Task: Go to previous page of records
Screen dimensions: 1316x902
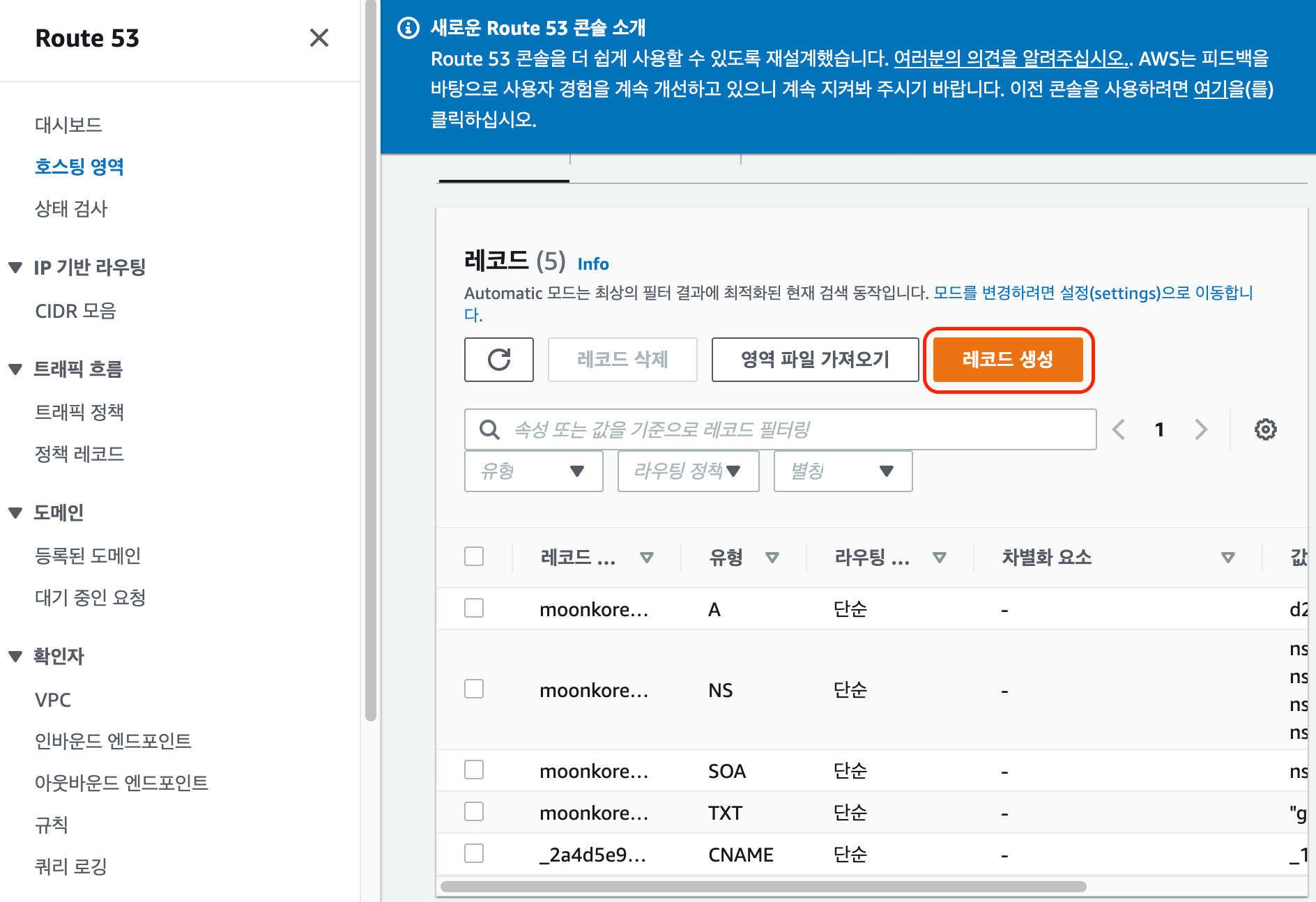Action: point(1119,429)
